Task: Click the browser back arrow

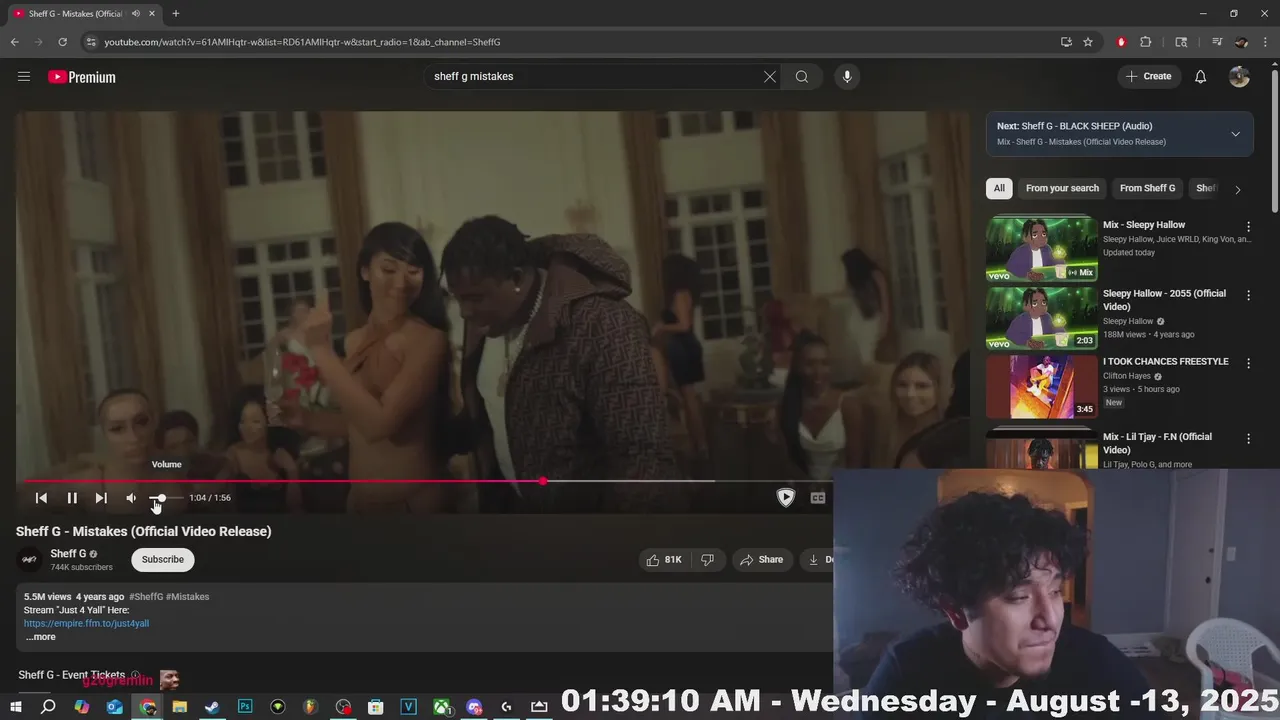Action: click(14, 42)
